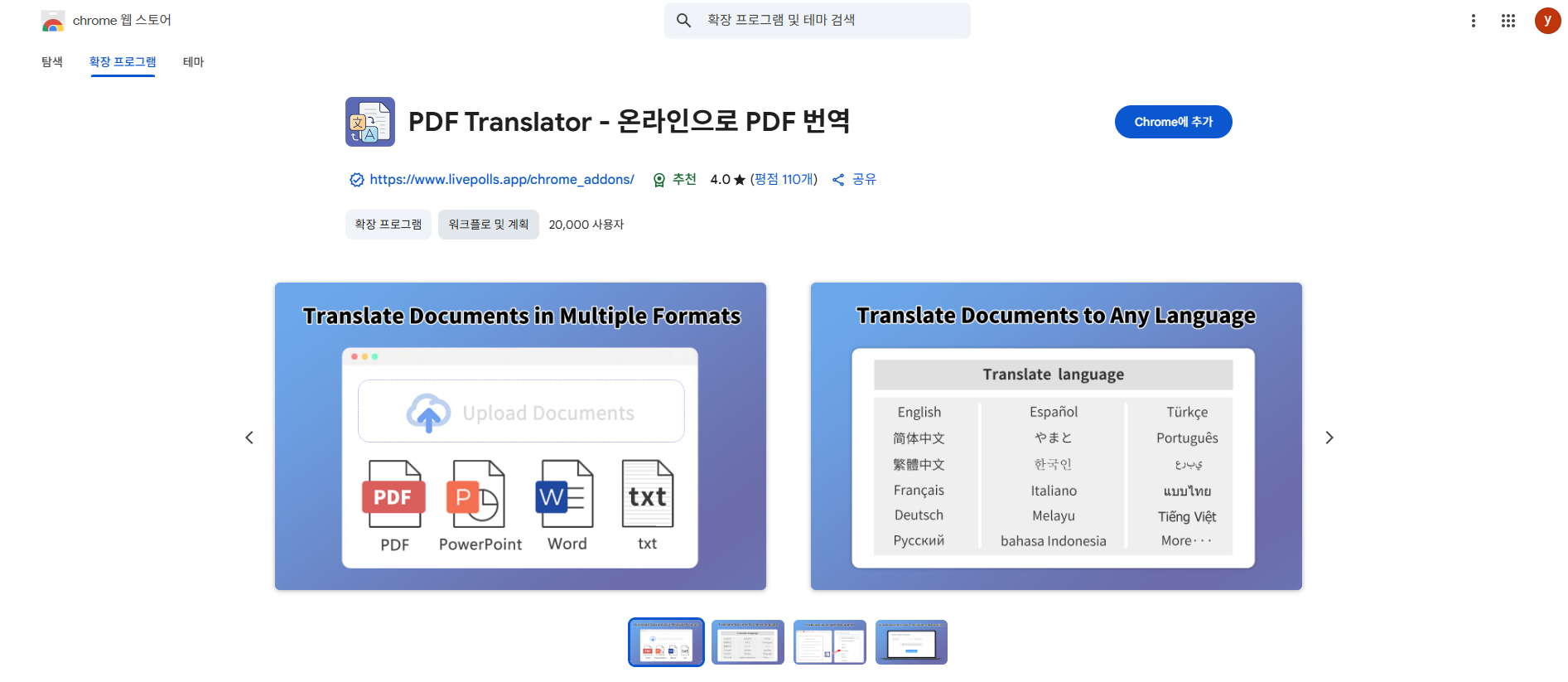The height and width of the screenshot is (682, 1568).
Task: Click the share icon next to 공유
Action: point(838,180)
